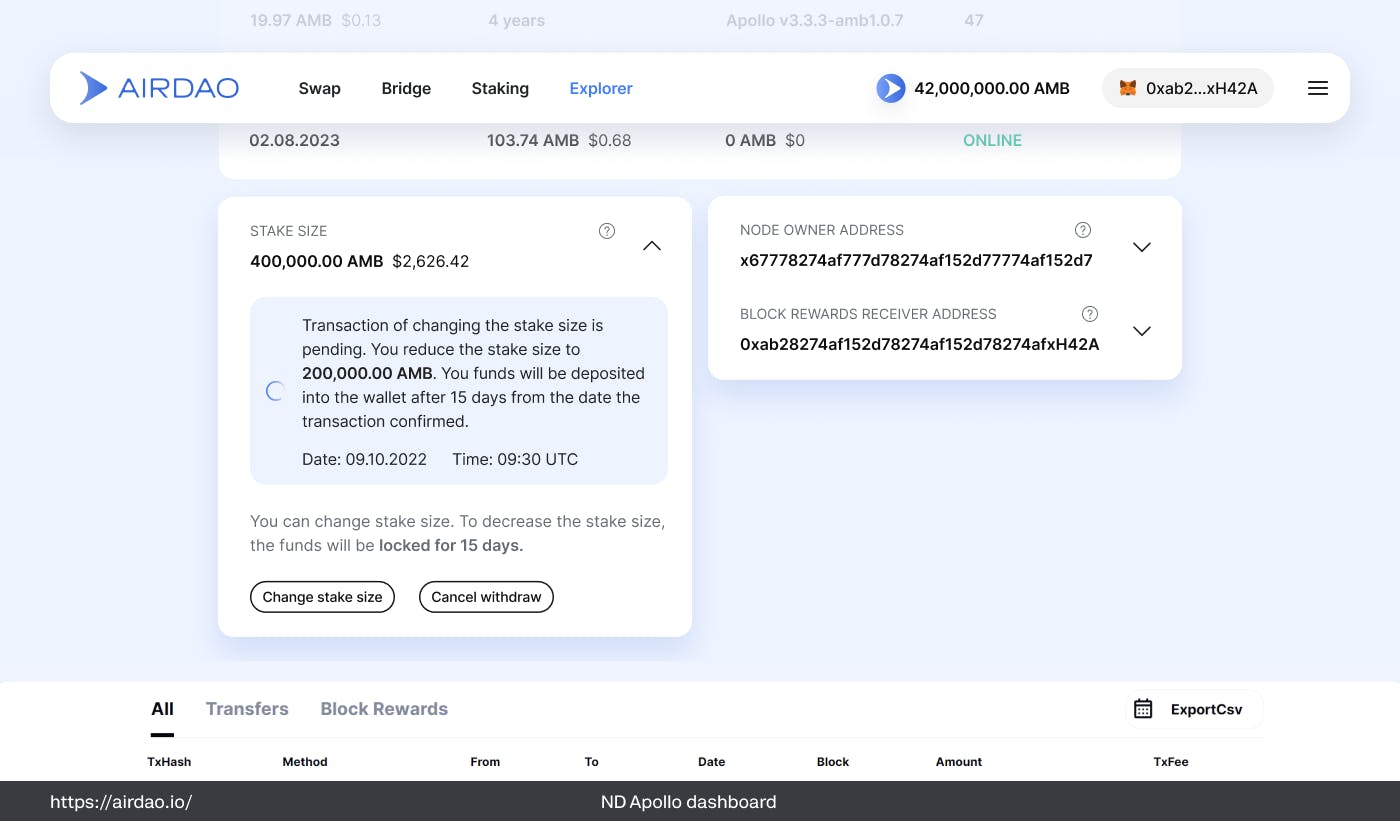Click the Block Rewards Receiver help icon
The image size is (1400, 821).
click(1090, 314)
